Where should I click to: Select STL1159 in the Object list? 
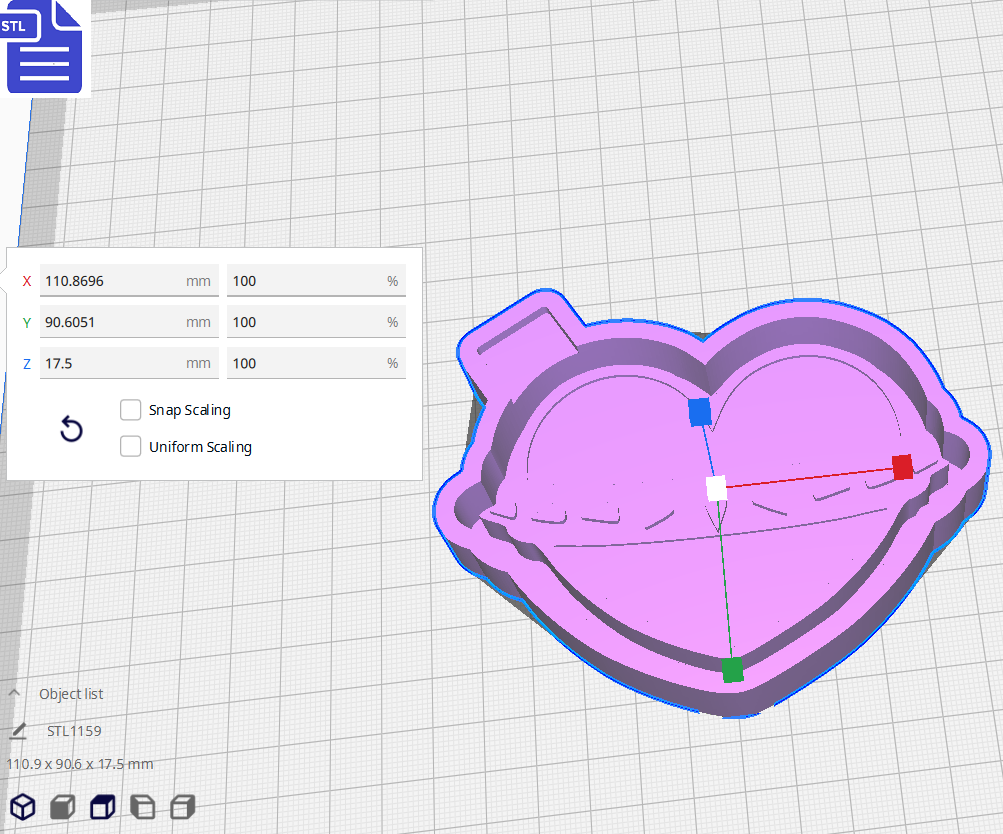pyautogui.click(x=73, y=731)
